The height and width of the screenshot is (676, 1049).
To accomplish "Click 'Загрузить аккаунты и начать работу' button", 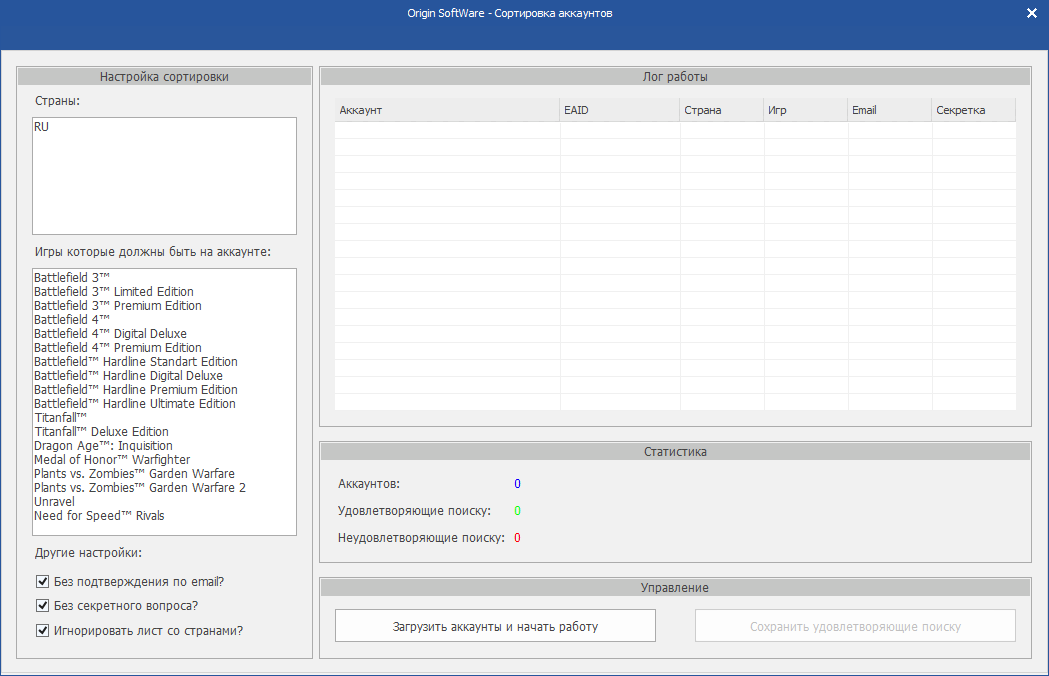I will [x=495, y=626].
